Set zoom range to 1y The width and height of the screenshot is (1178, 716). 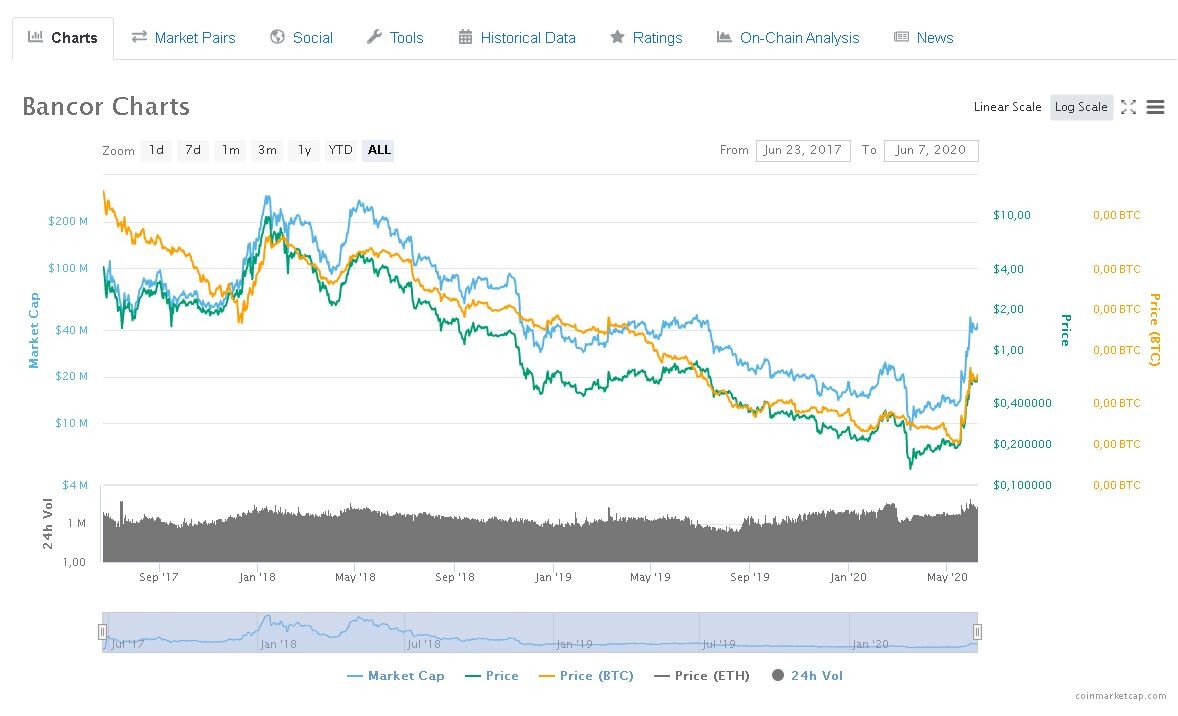[304, 150]
